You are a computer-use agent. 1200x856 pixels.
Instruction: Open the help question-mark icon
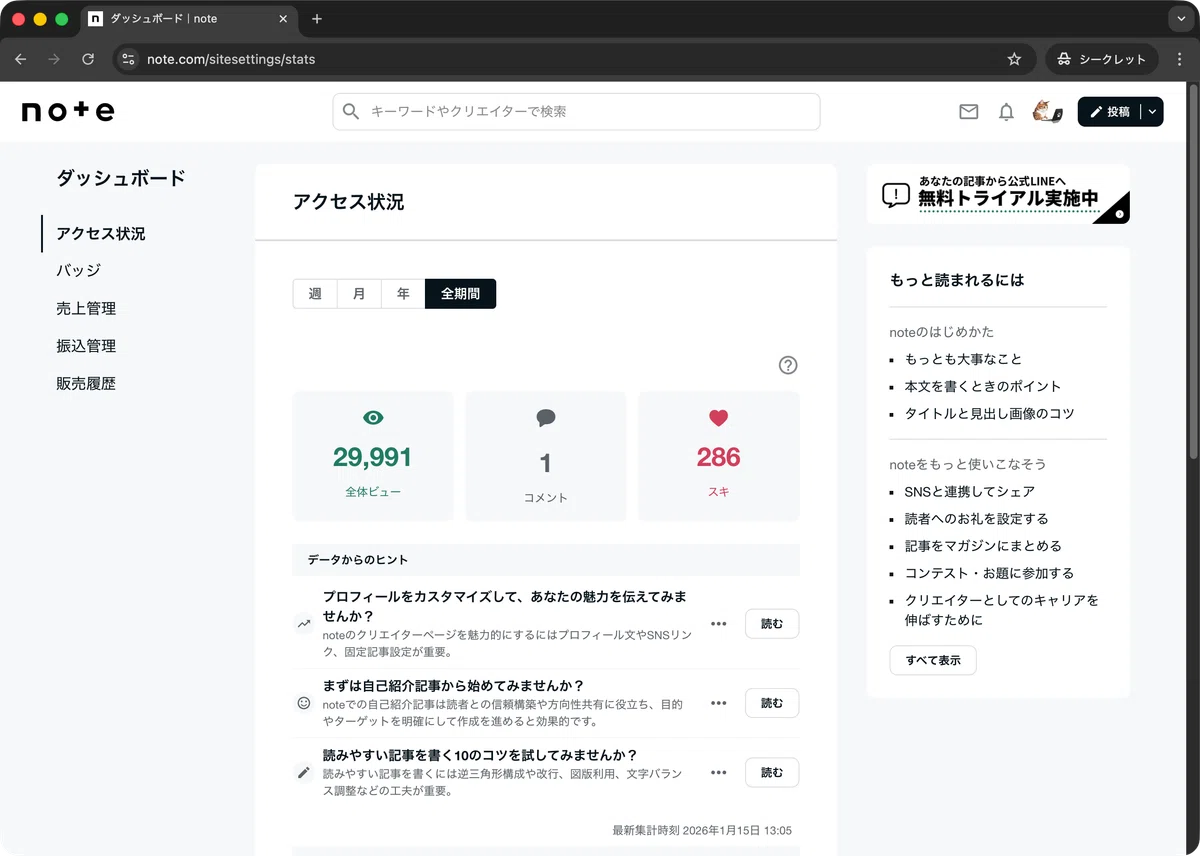click(x=788, y=365)
